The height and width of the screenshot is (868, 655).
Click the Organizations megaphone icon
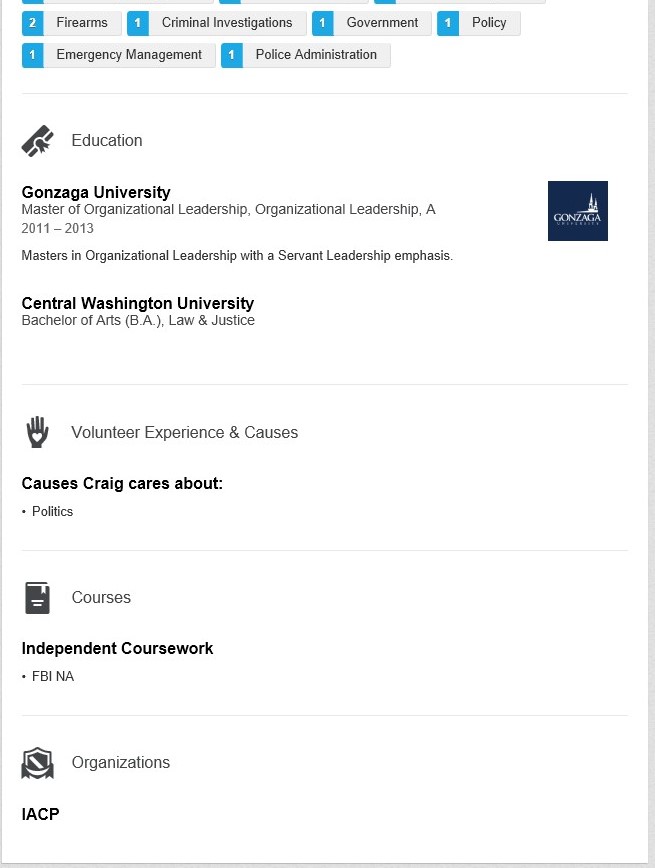[37, 763]
